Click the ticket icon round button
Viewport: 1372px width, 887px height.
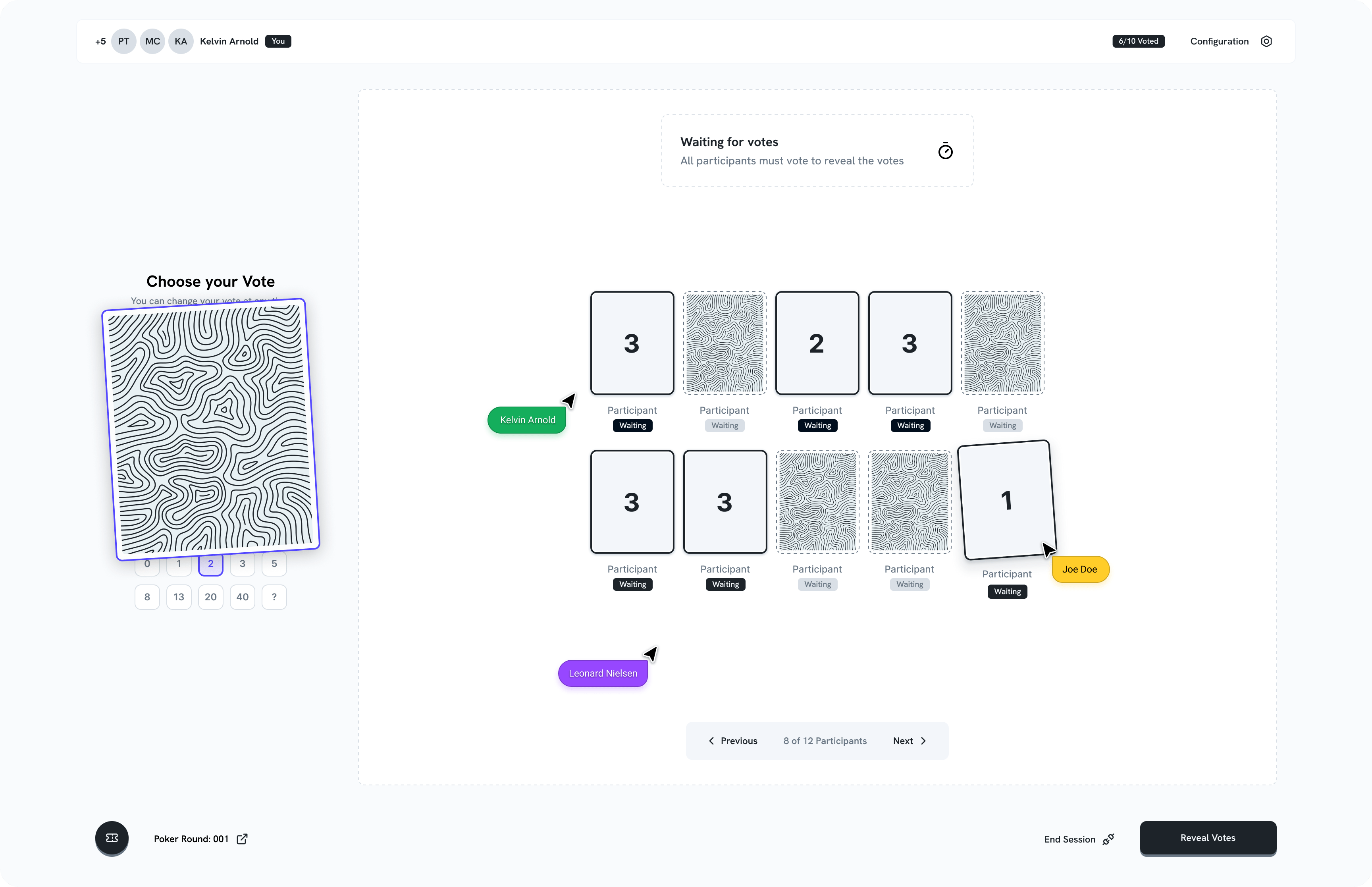pos(112,838)
